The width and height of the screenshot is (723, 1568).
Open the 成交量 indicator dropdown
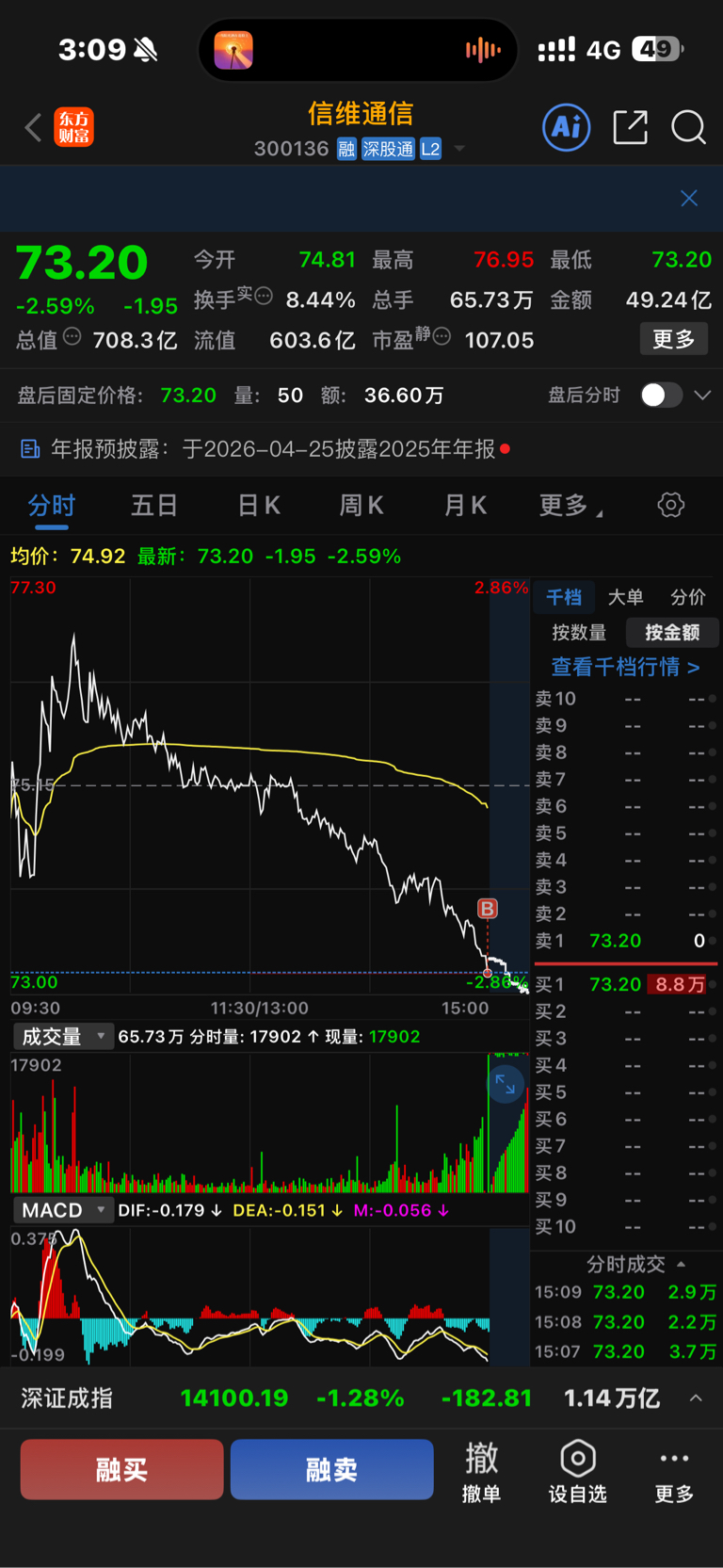pyautogui.click(x=62, y=1037)
